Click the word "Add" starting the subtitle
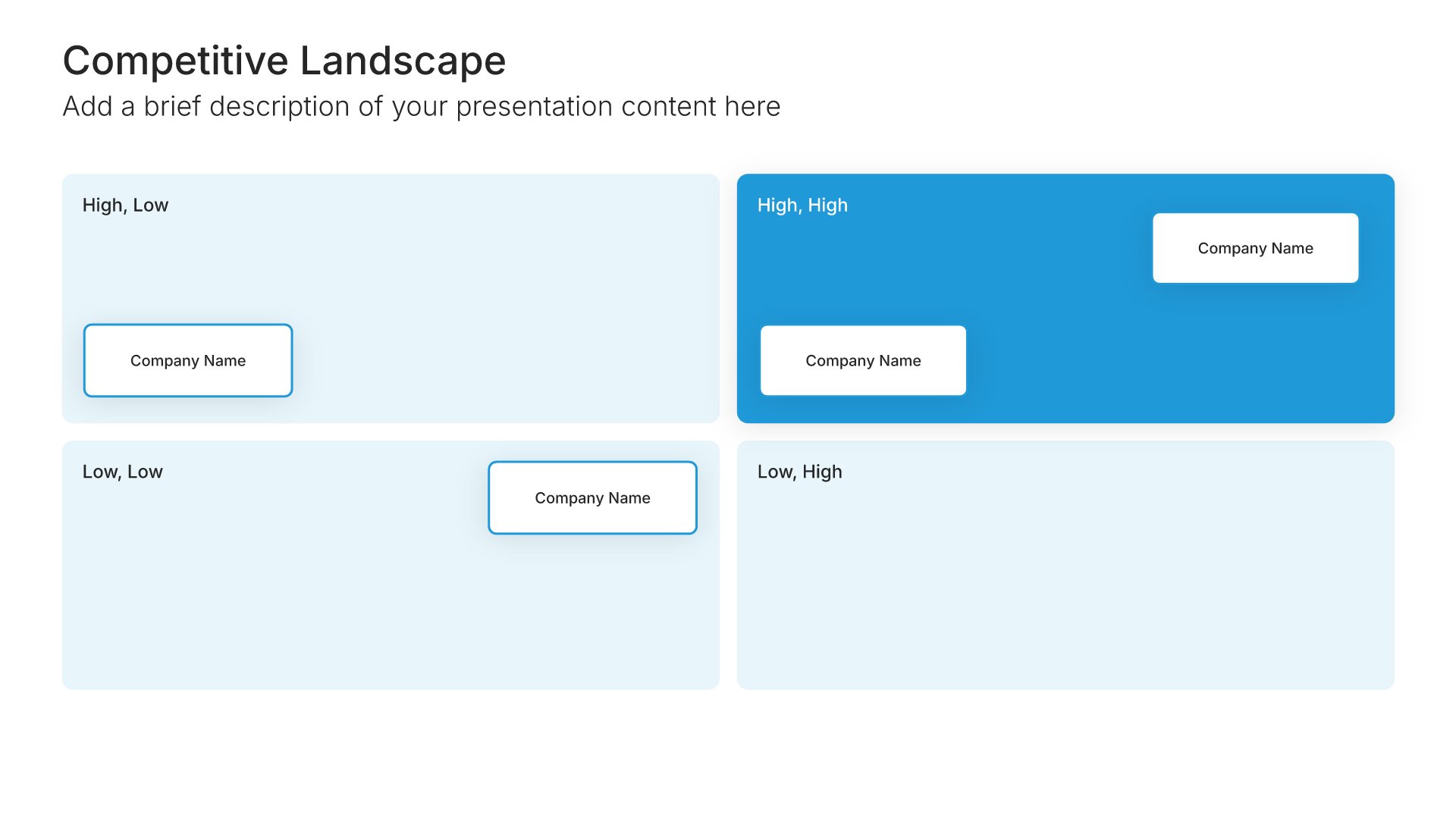 pyautogui.click(x=87, y=107)
